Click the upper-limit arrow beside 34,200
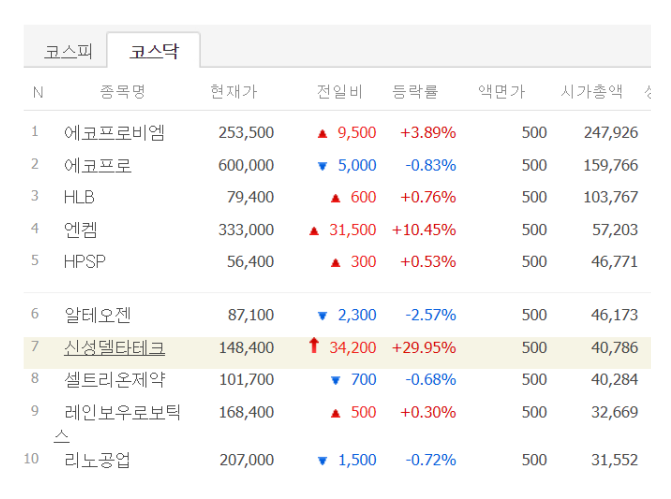Screen dimensions: 671x499 pyautogui.click(x=314, y=345)
